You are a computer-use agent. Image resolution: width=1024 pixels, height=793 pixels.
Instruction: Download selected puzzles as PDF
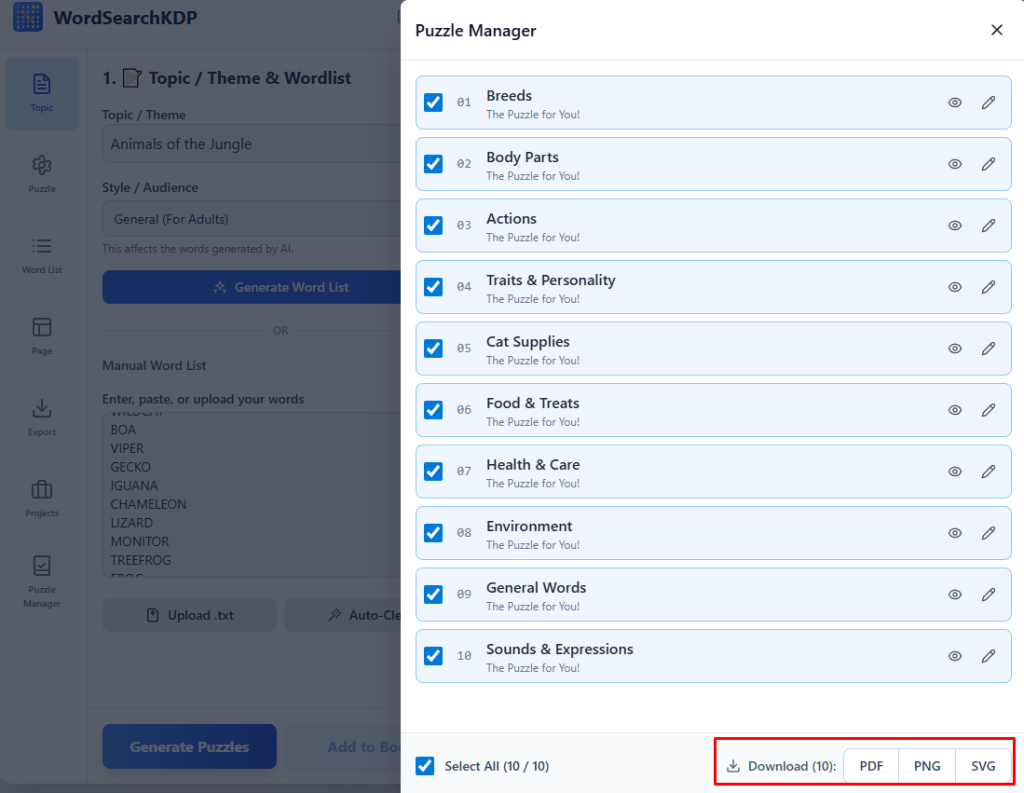point(871,766)
